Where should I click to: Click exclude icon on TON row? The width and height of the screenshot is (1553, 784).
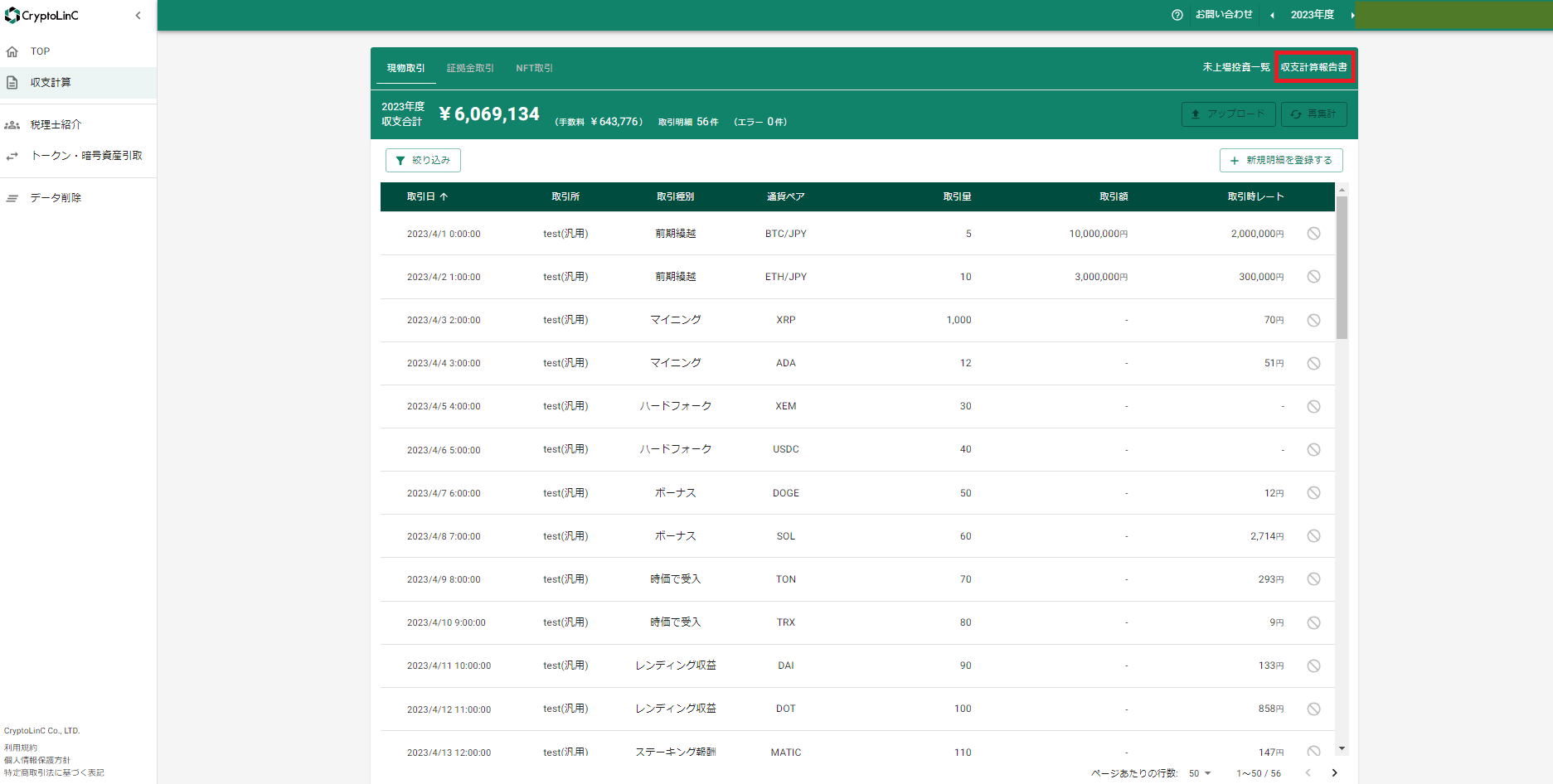tap(1313, 579)
